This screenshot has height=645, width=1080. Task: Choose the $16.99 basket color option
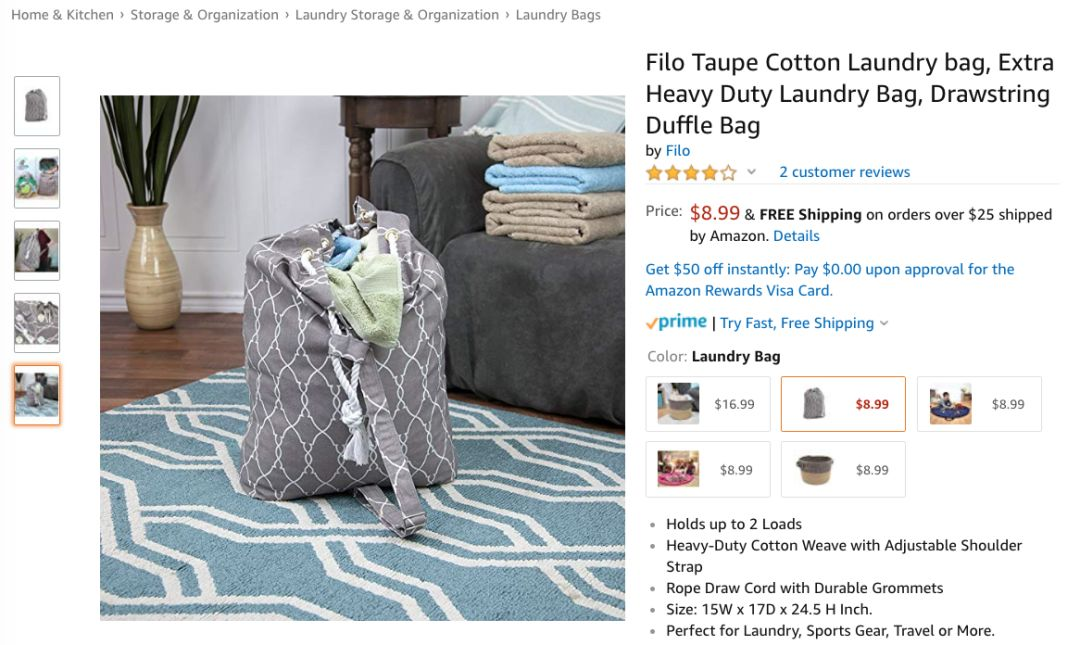coord(708,404)
